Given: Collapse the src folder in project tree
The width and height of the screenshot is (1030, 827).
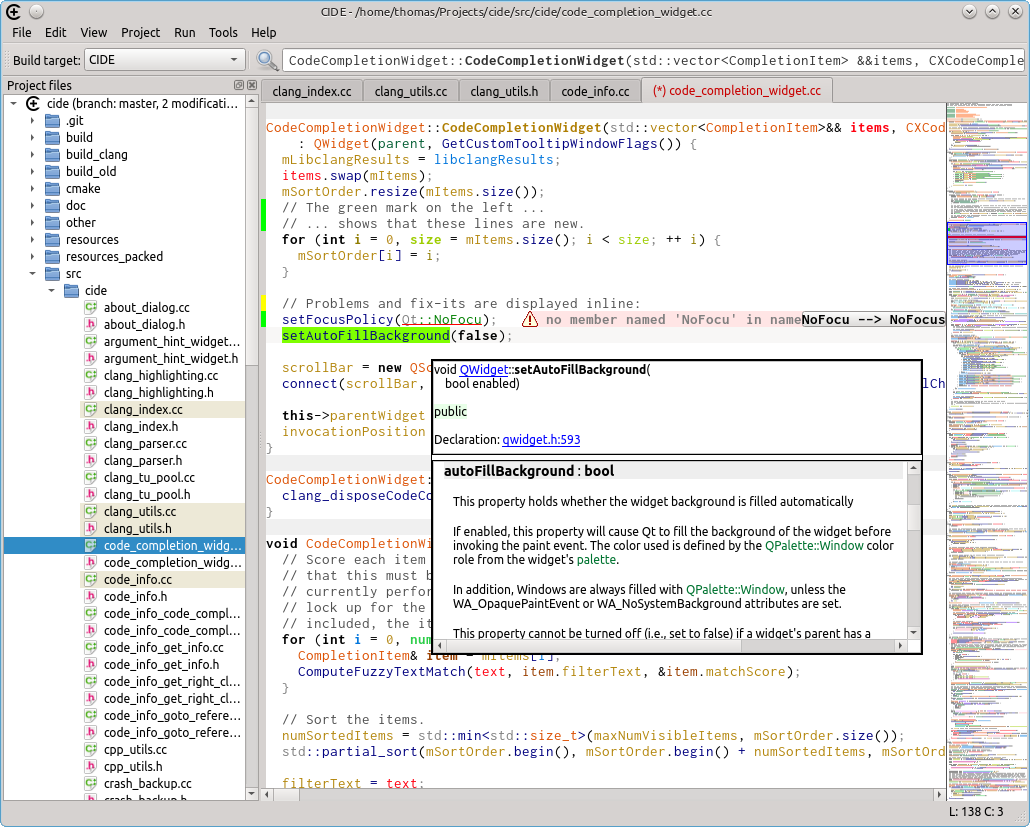Looking at the screenshot, I should (x=31, y=274).
